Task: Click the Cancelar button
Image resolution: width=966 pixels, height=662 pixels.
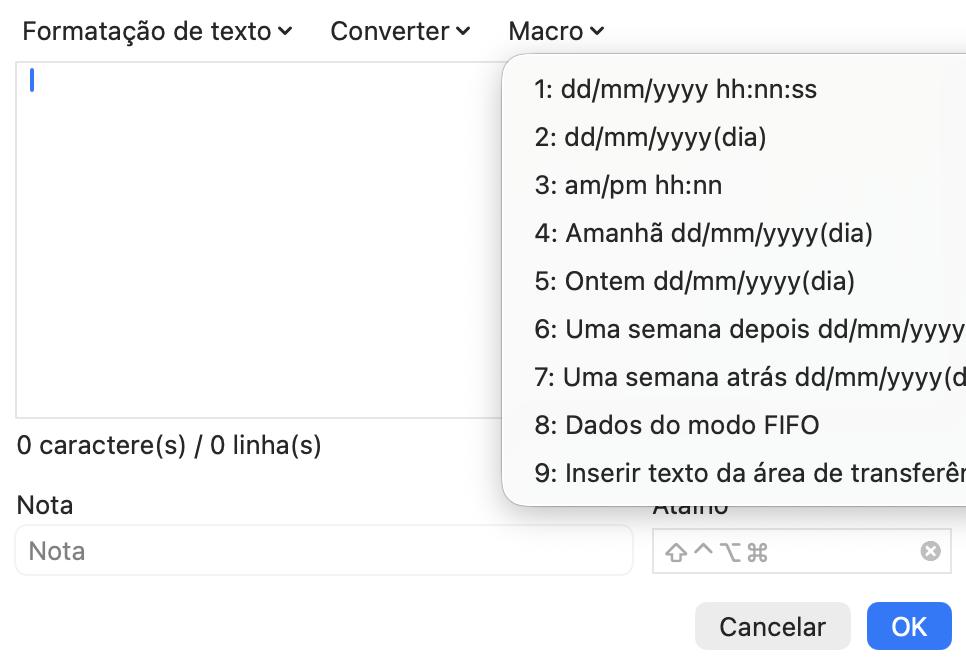Action: coord(773,626)
